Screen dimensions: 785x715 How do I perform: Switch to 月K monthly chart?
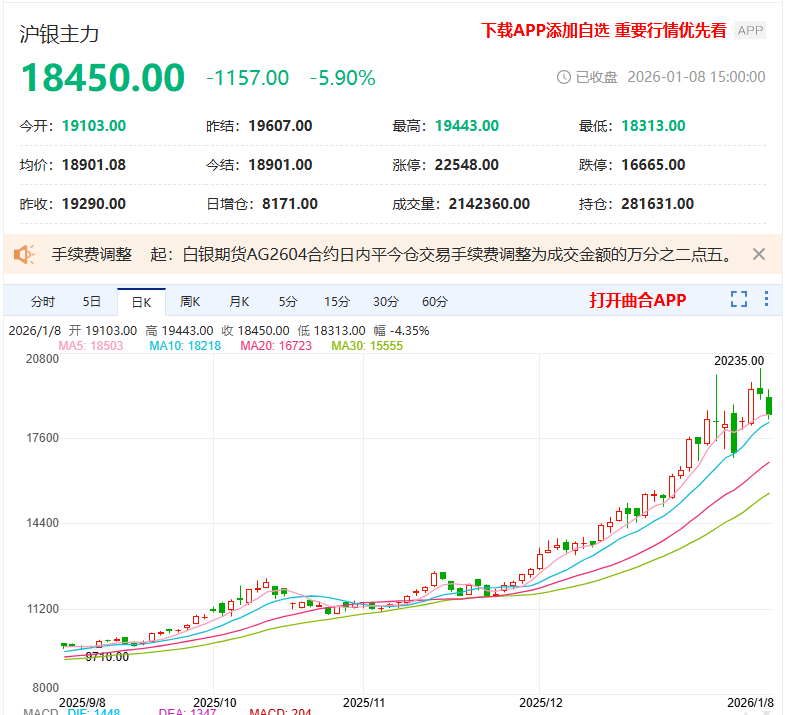tap(239, 301)
